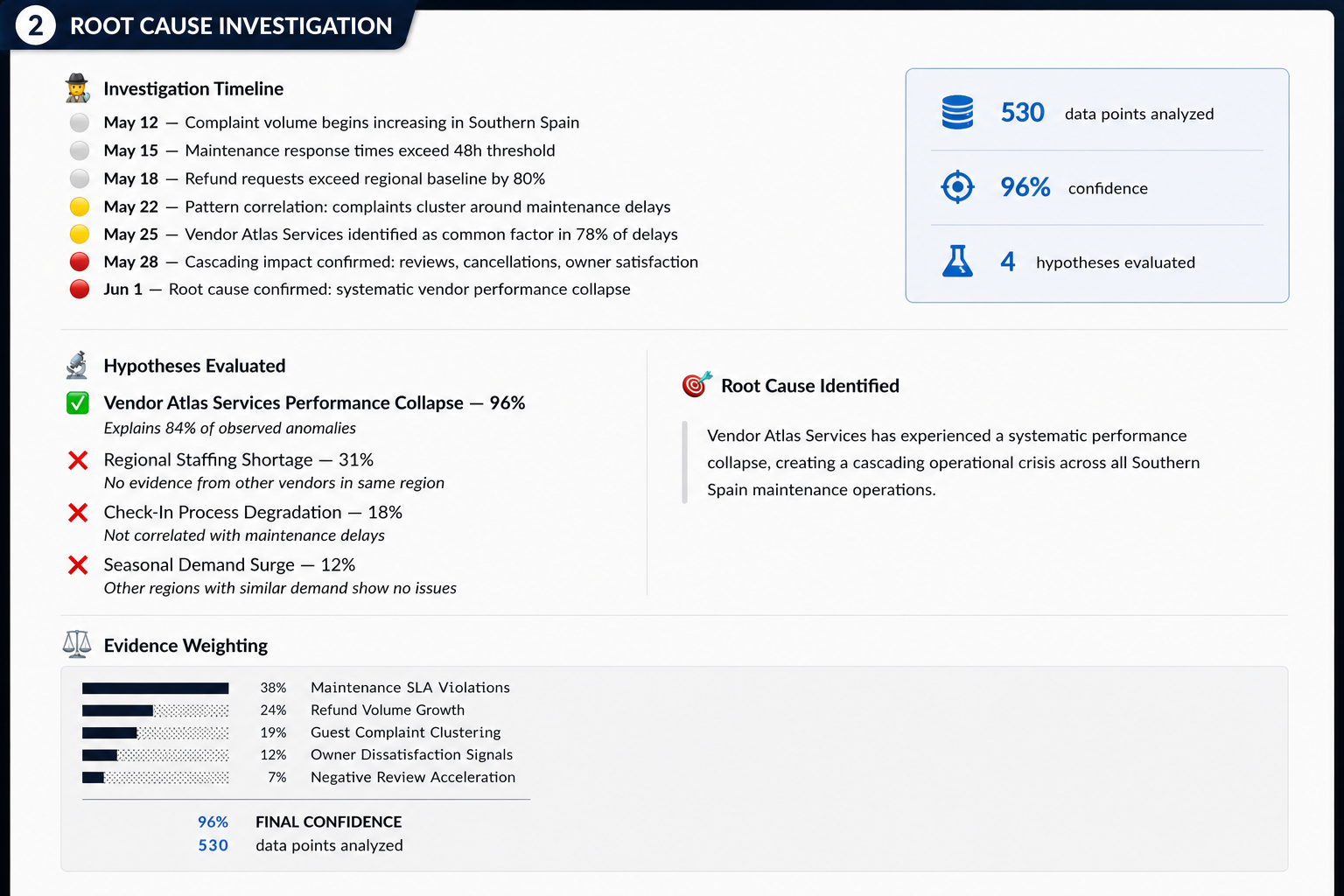Click the database icon next to 530
The image size is (1344, 896).
point(957,113)
